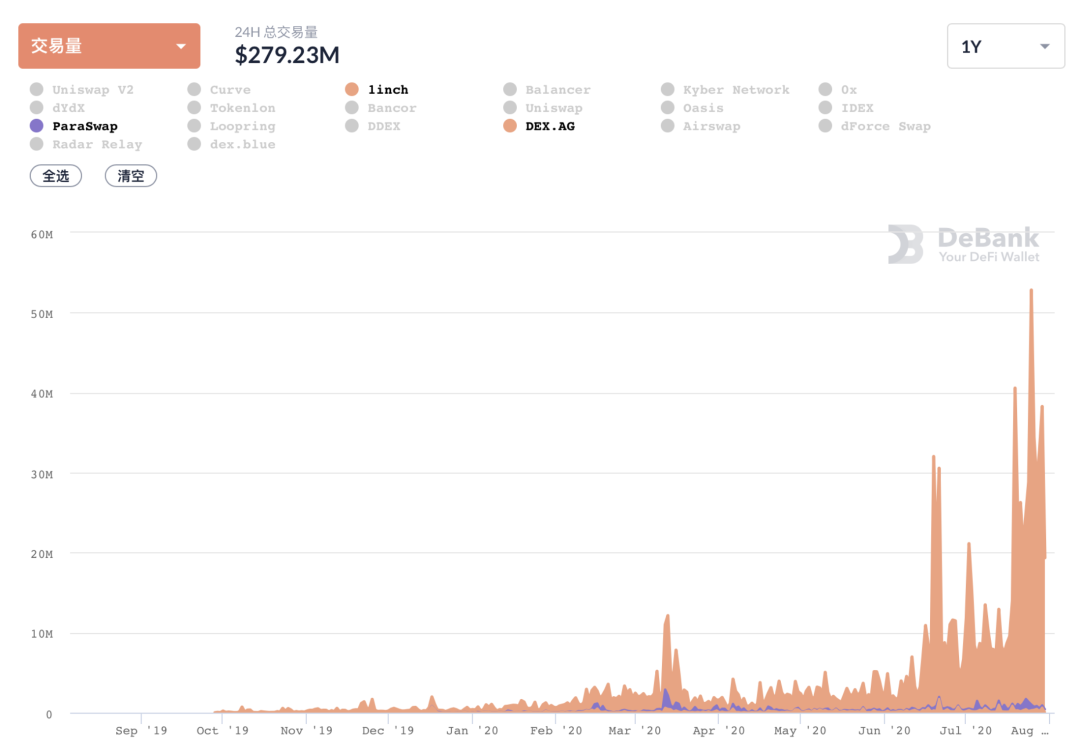Click the Nov '19 x-axis label
Viewport: 1080px width, 756px height.
pyautogui.click(x=307, y=731)
